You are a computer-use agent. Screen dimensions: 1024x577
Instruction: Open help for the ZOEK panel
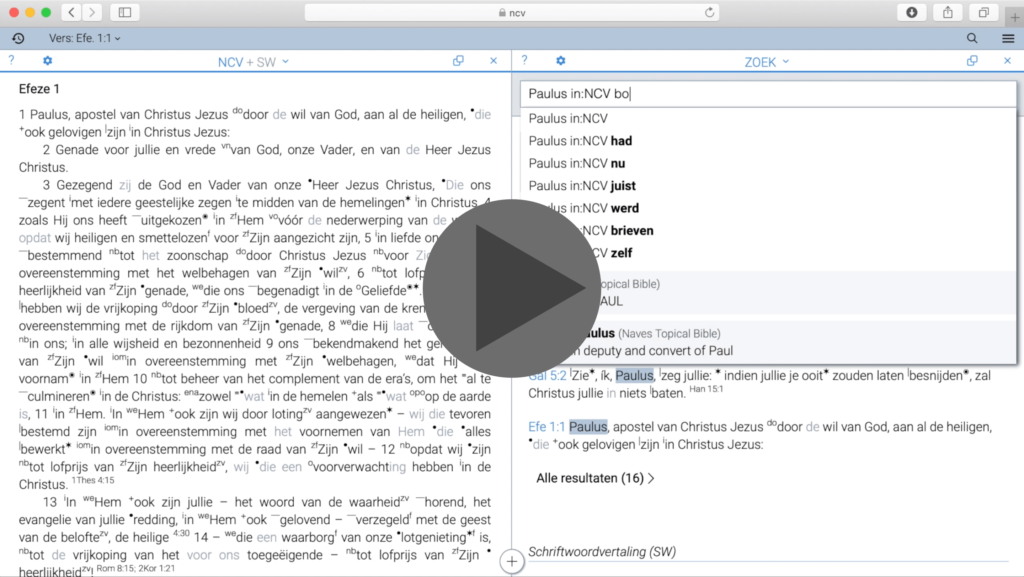pyautogui.click(x=524, y=61)
